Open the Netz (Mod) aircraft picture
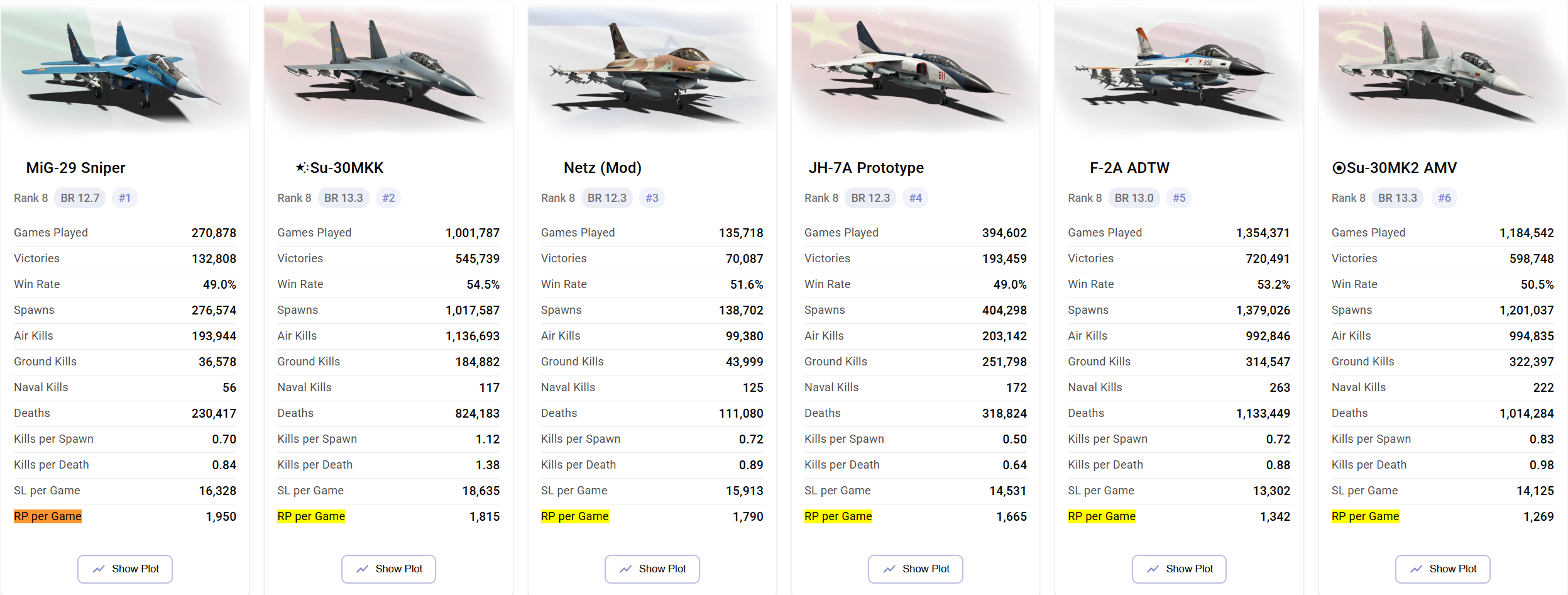 [651, 70]
